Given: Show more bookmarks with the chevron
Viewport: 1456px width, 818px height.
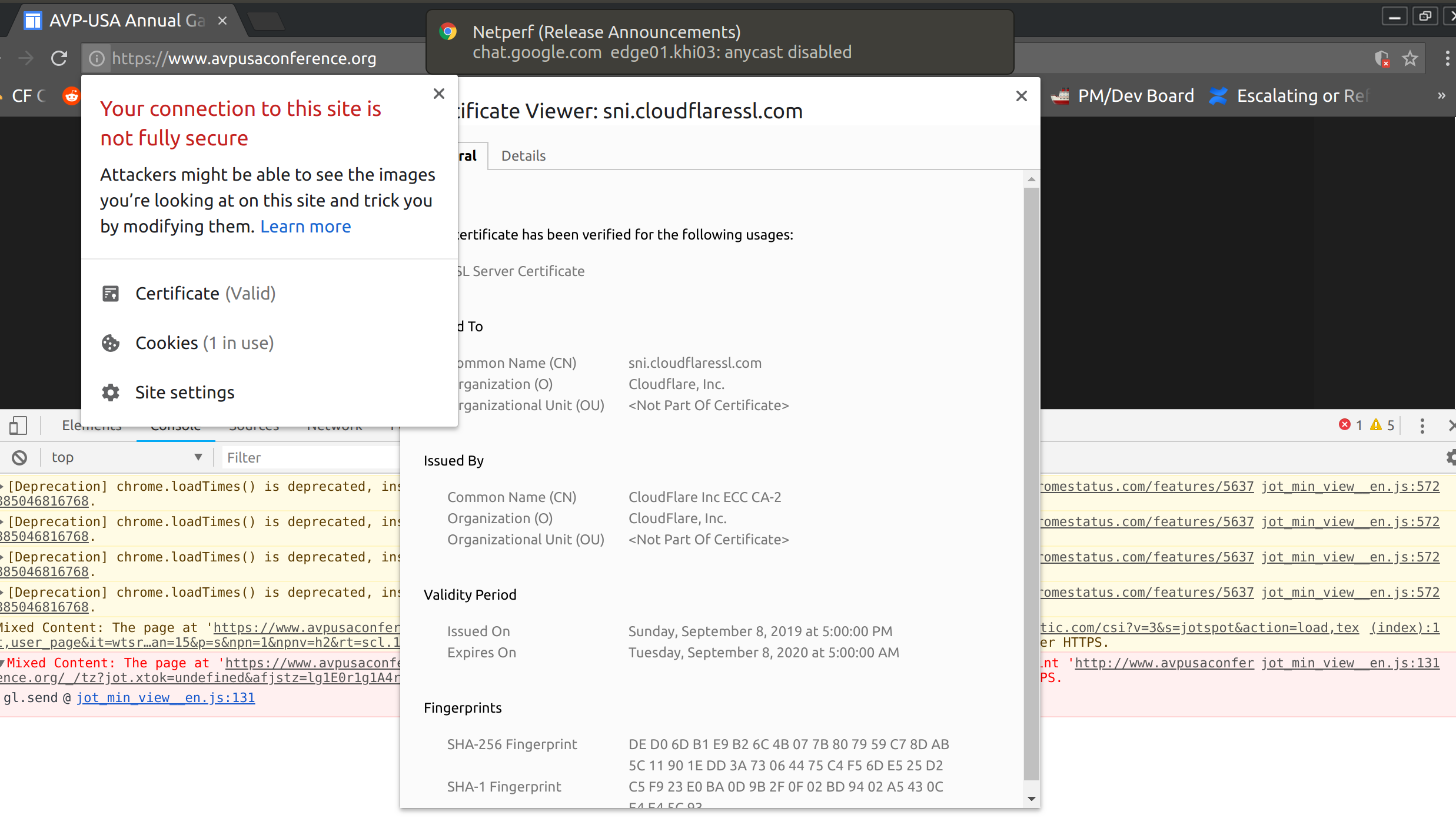Looking at the screenshot, I should pos(1441,96).
